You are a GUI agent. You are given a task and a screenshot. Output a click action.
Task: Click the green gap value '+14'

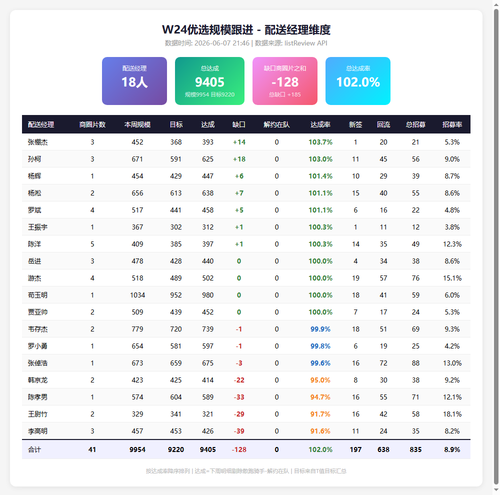tap(239, 142)
